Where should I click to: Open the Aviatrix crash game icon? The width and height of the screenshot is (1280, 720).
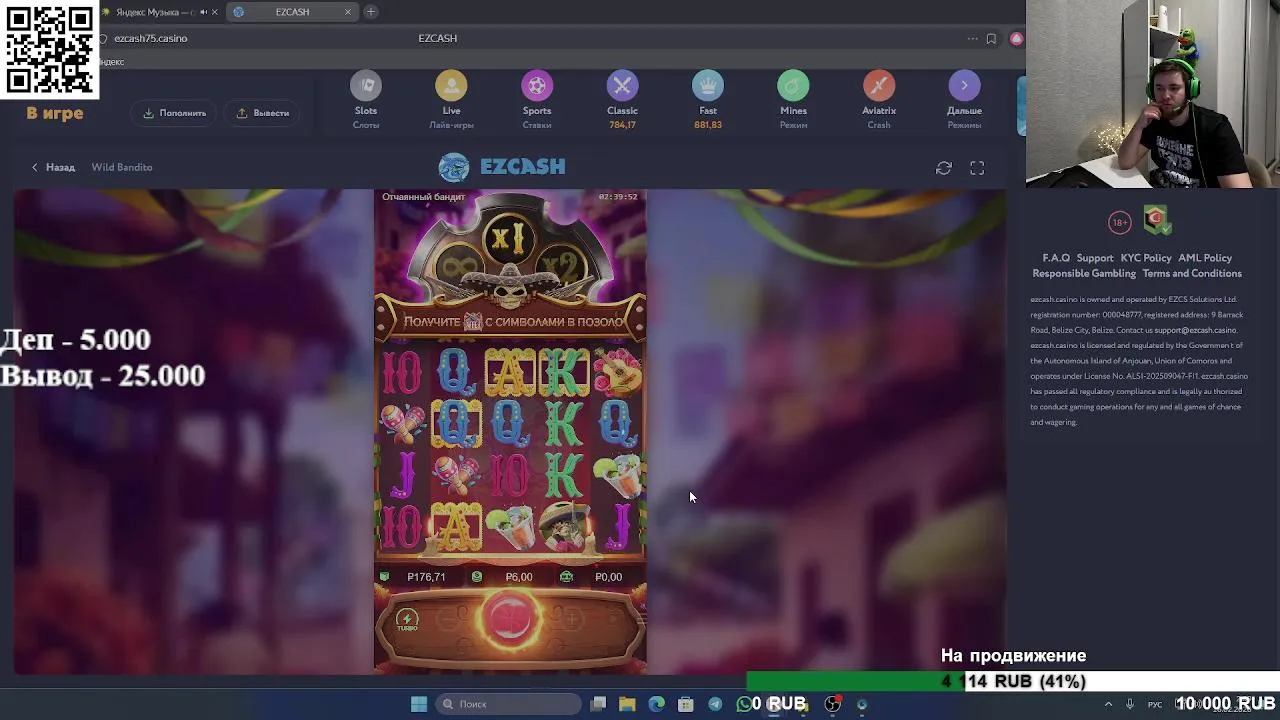(x=879, y=87)
